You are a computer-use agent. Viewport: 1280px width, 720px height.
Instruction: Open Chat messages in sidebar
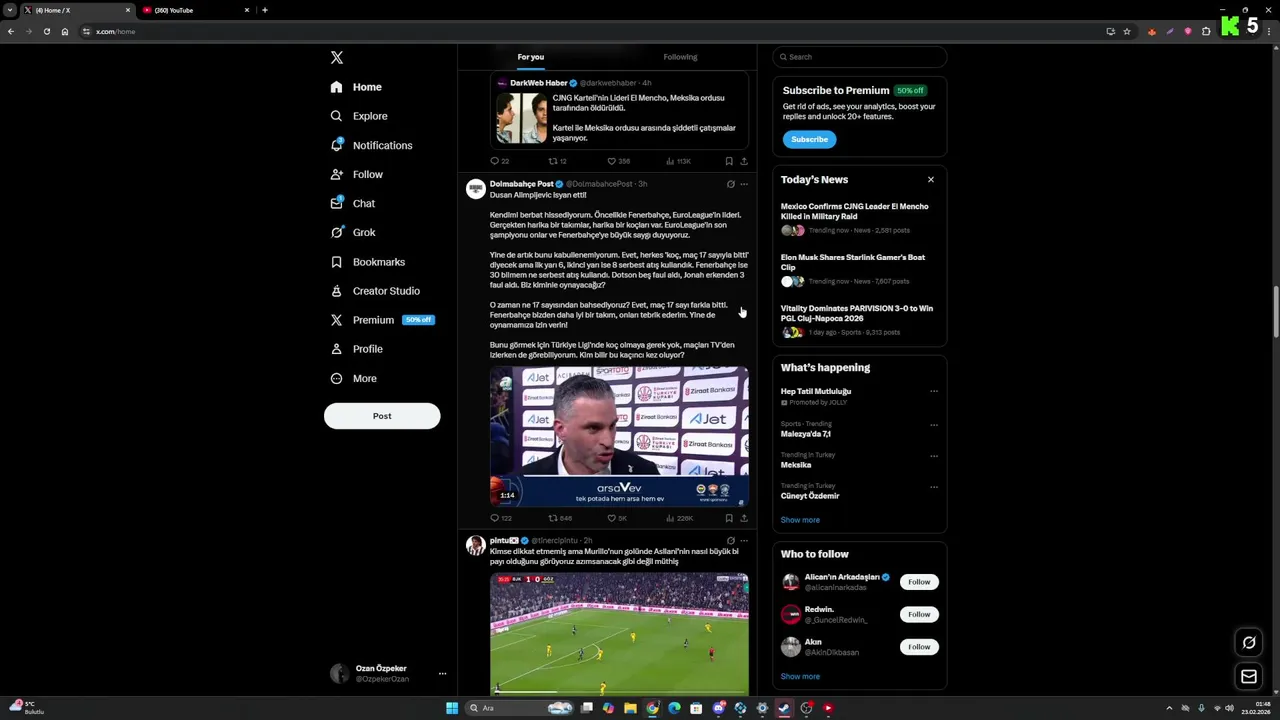point(353,203)
